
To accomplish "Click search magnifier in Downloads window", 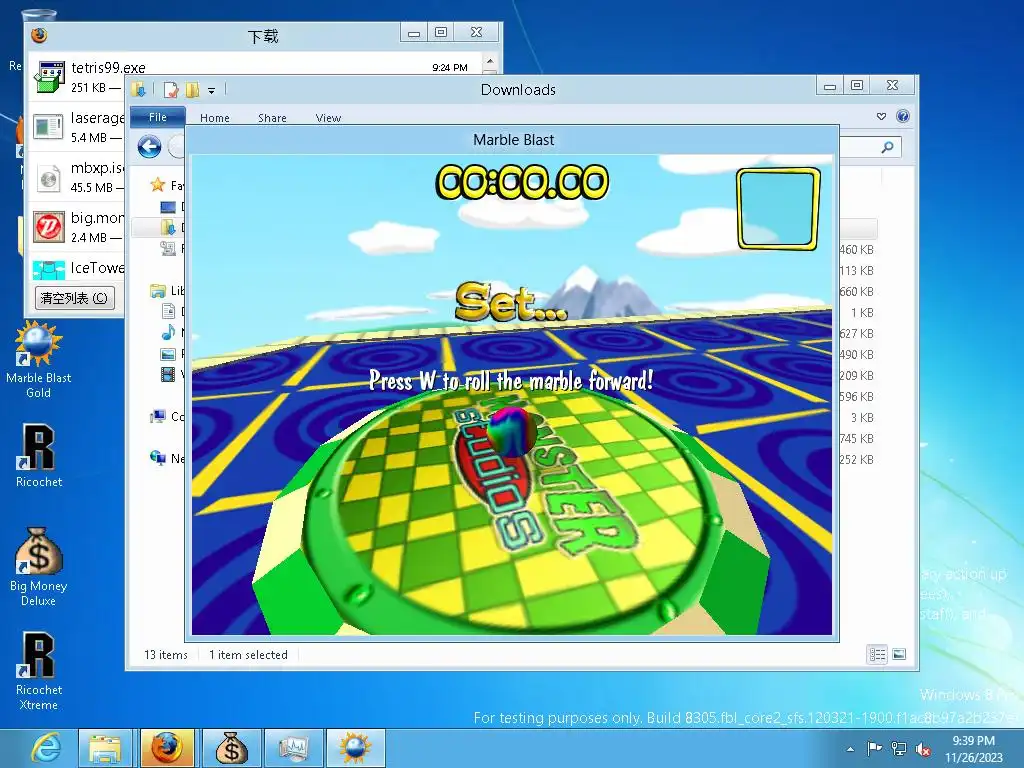I will [x=887, y=147].
